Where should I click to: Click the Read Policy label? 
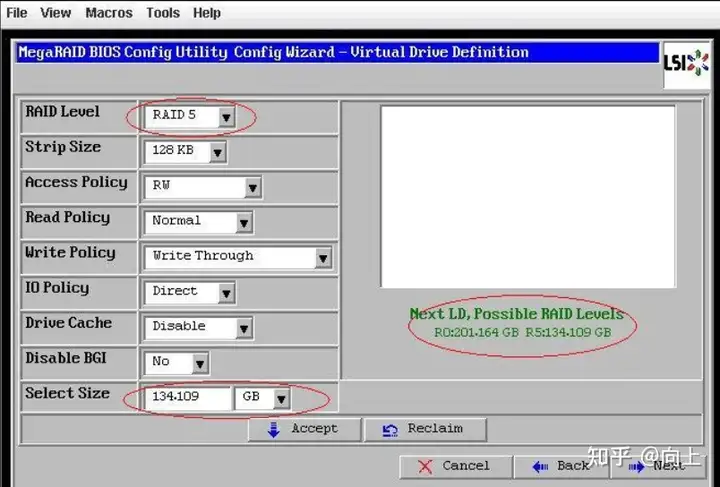pos(68,218)
